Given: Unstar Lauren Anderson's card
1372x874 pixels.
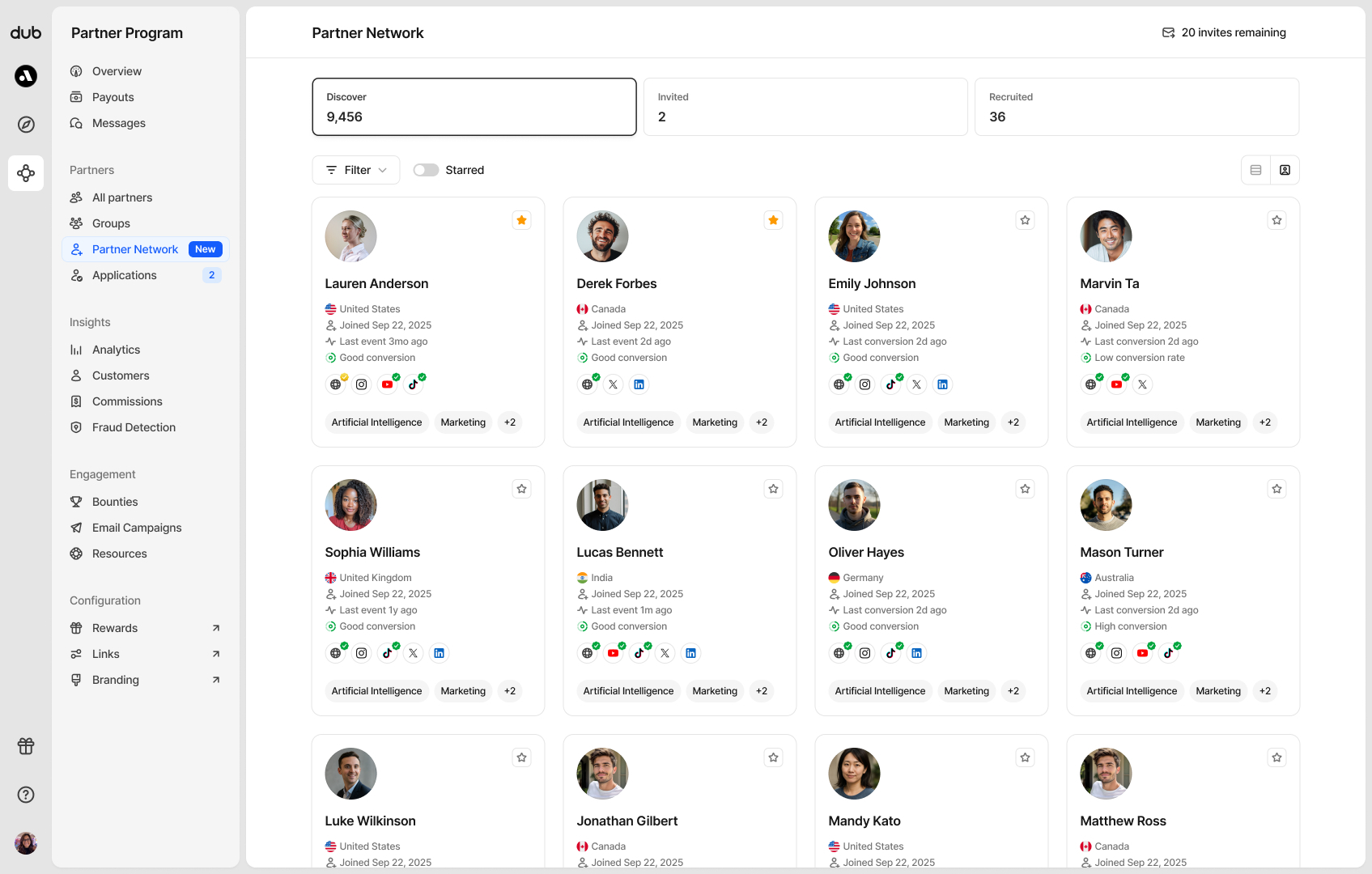Looking at the screenshot, I should click(x=522, y=220).
